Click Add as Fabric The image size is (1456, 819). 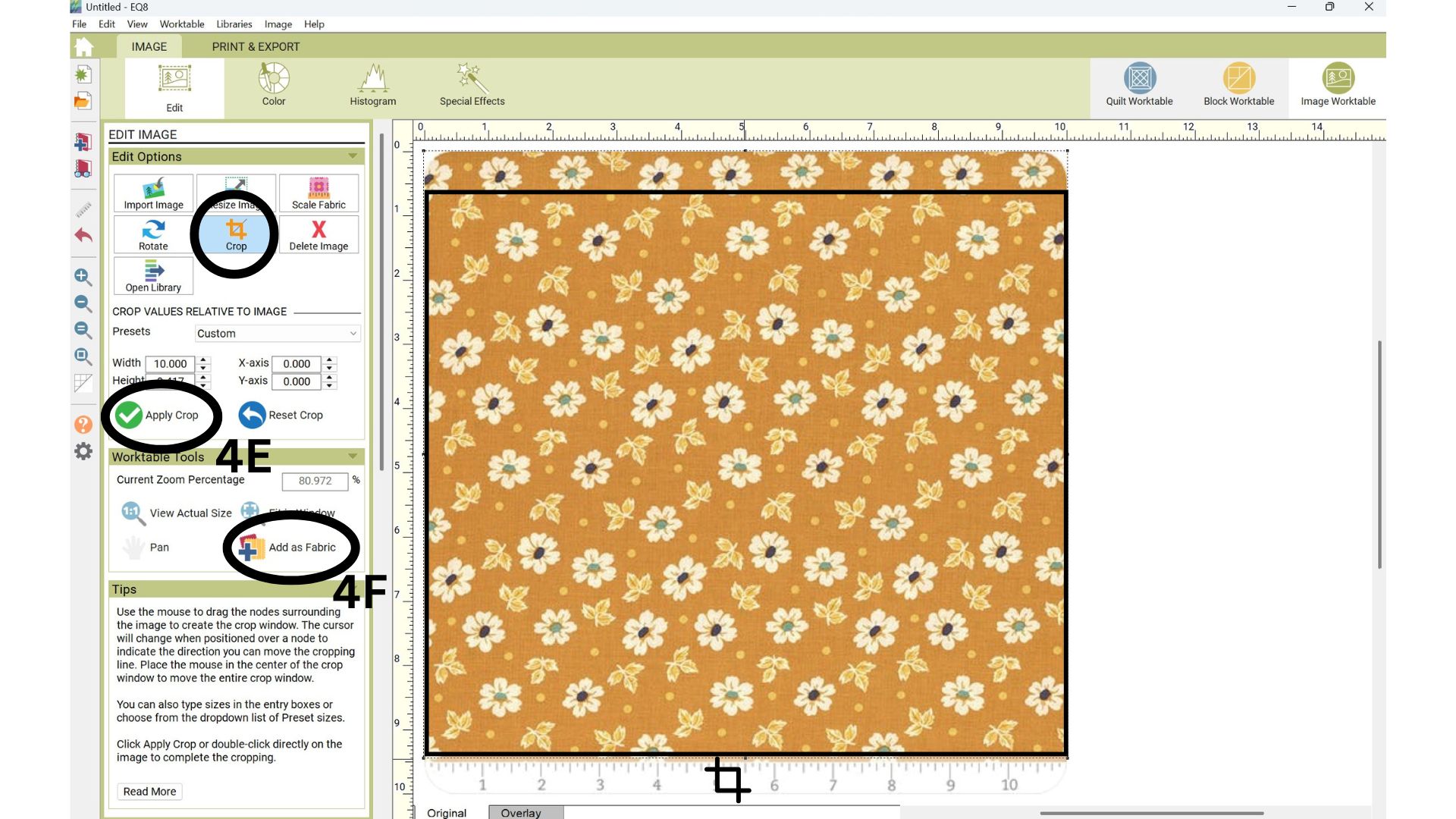click(x=290, y=548)
